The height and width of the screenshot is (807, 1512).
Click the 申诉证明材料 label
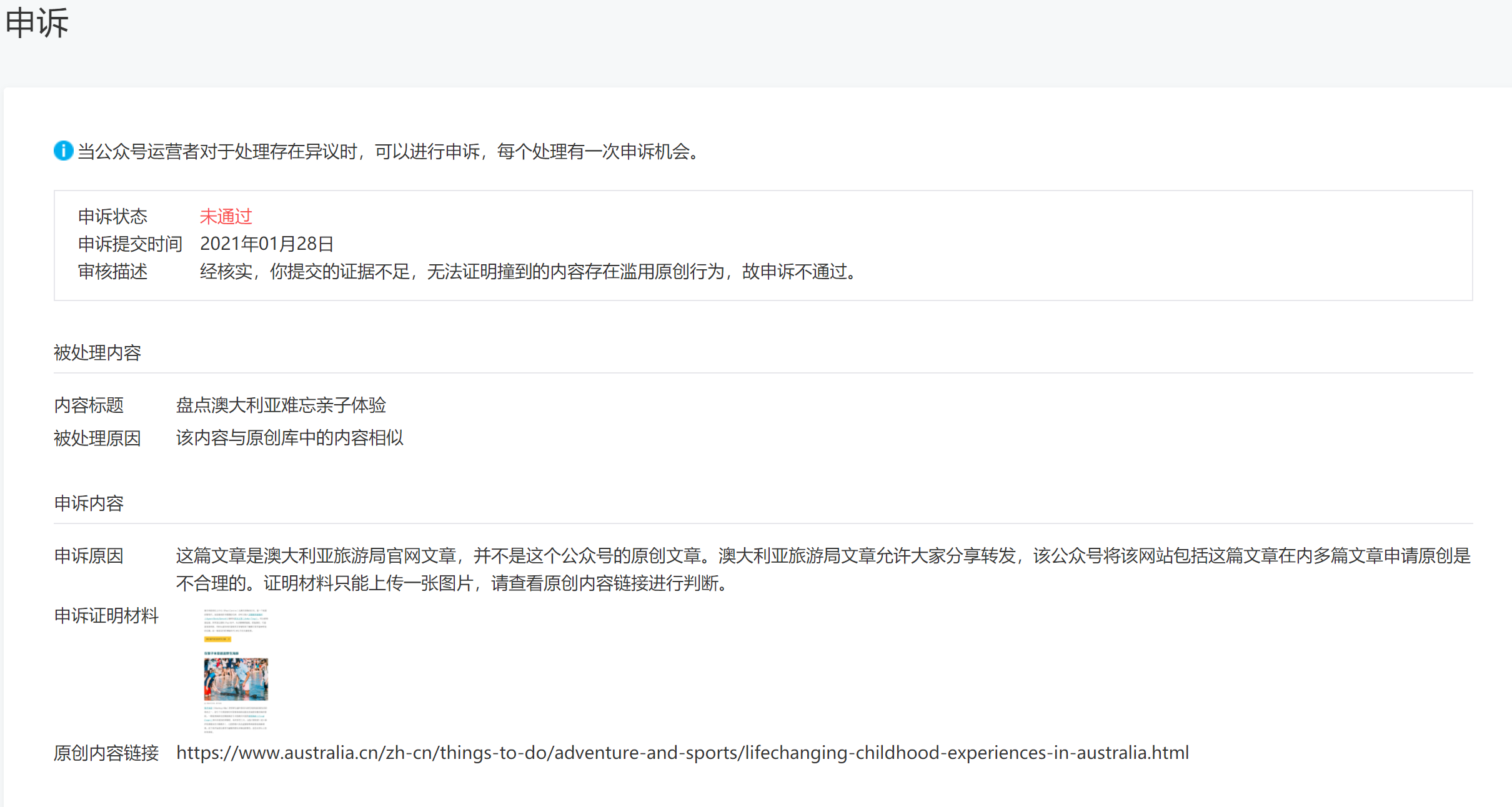[x=106, y=616]
